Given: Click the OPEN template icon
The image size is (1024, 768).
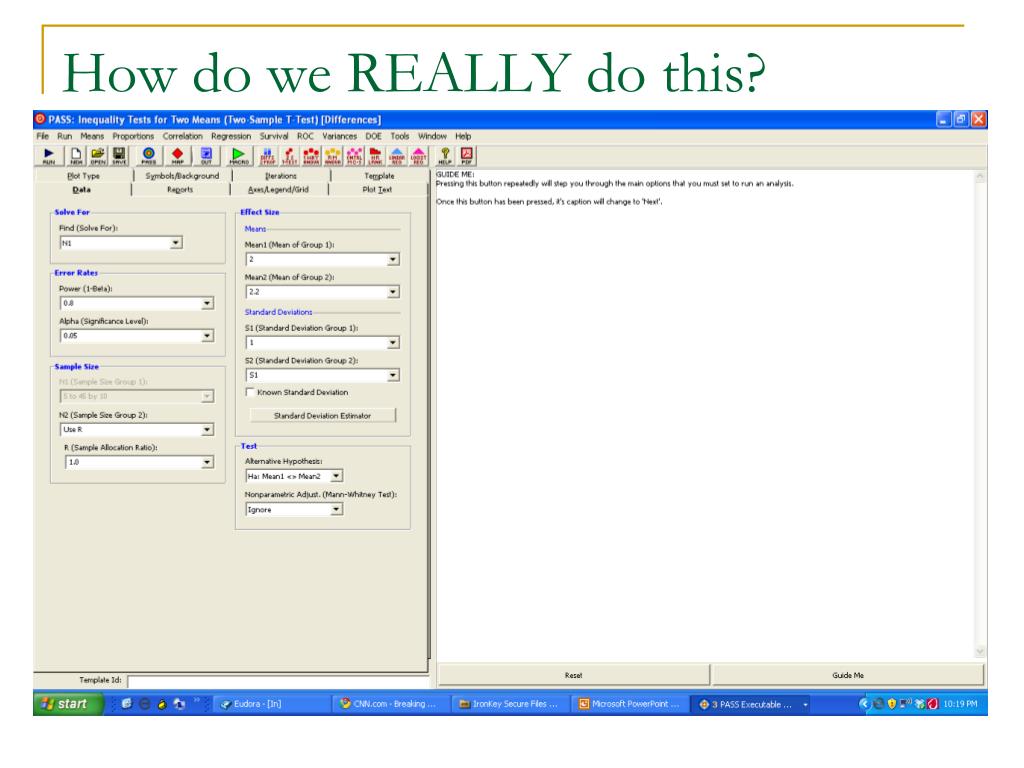Looking at the screenshot, I should [x=97, y=156].
